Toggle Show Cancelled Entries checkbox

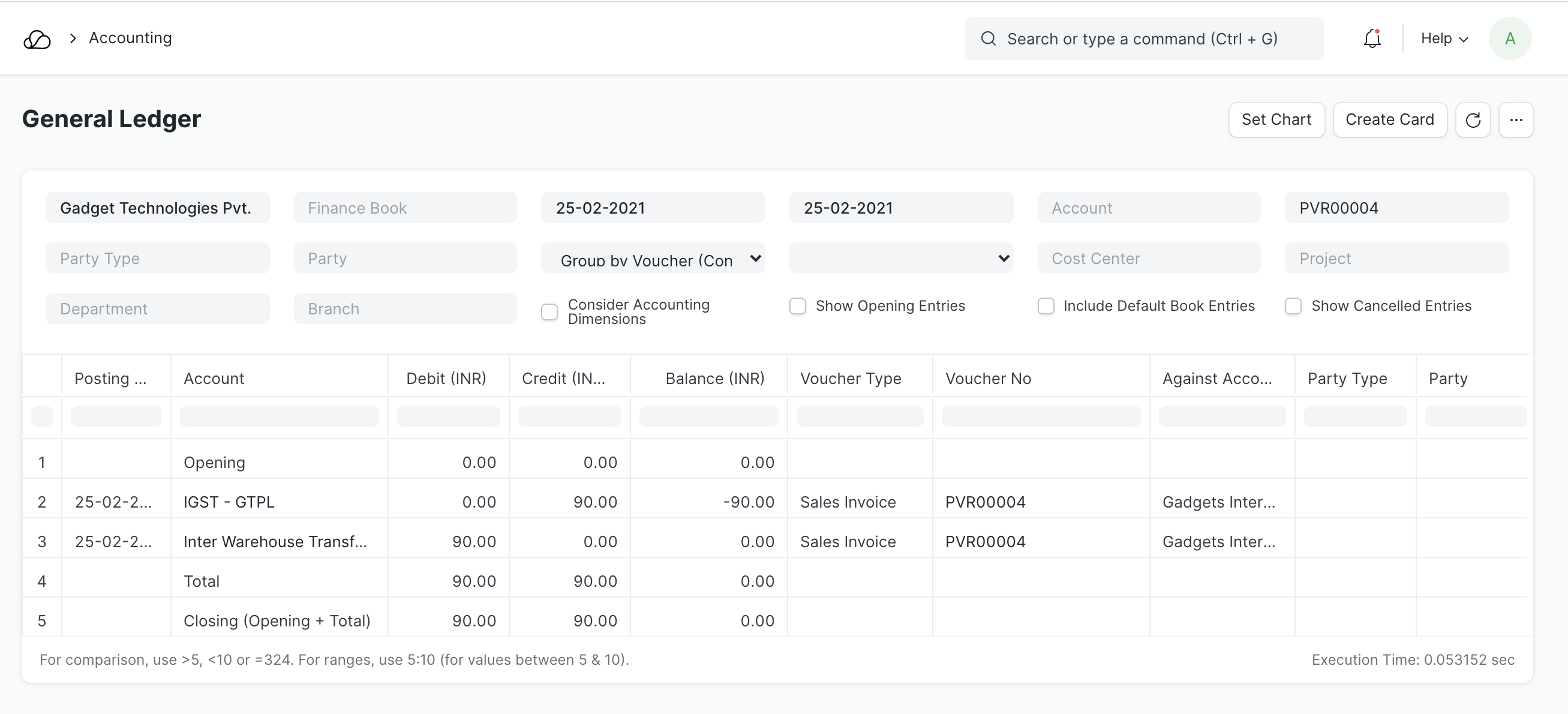[x=1293, y=306]
